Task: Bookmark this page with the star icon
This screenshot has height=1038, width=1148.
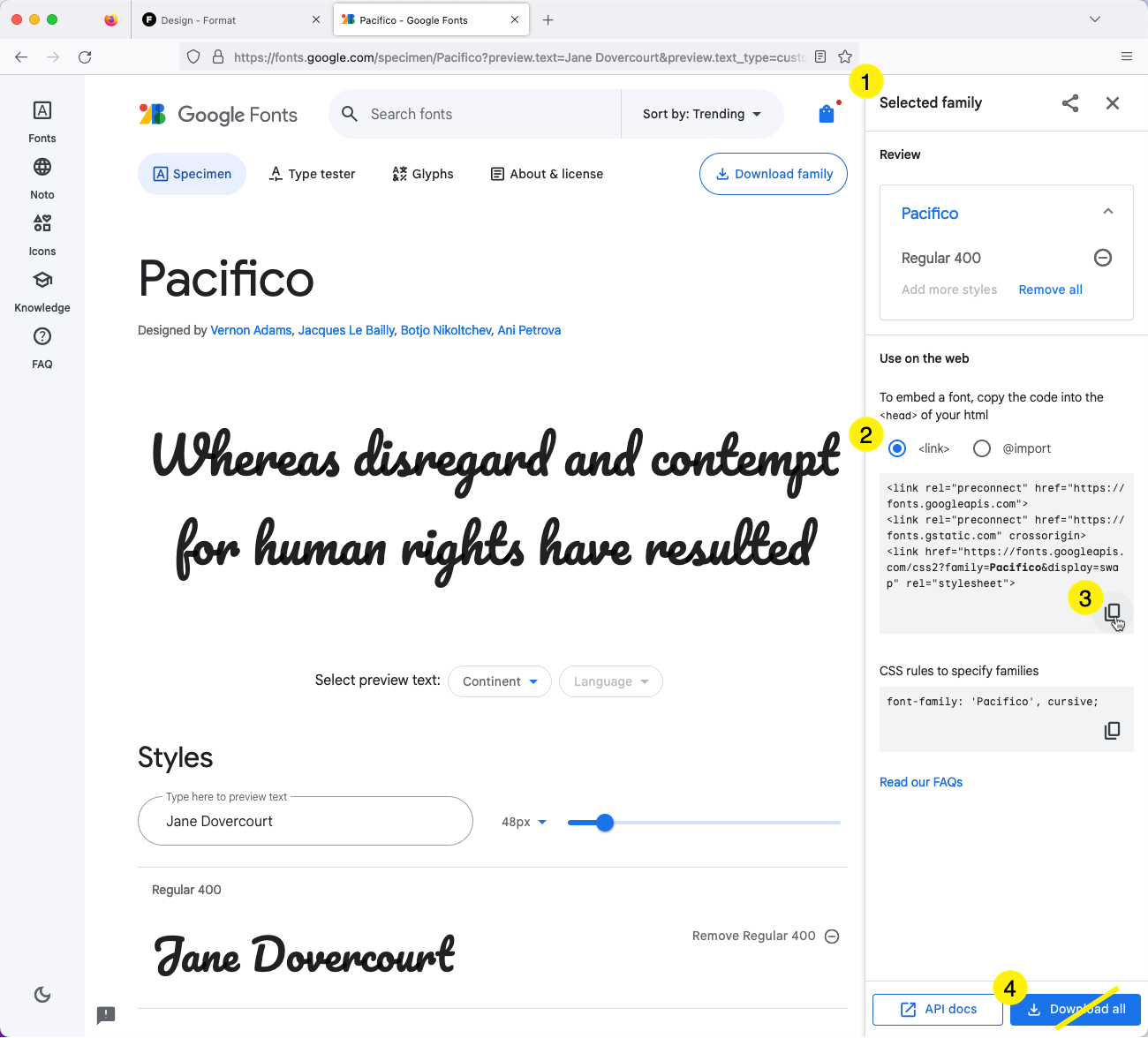Action: pos(845,56)
